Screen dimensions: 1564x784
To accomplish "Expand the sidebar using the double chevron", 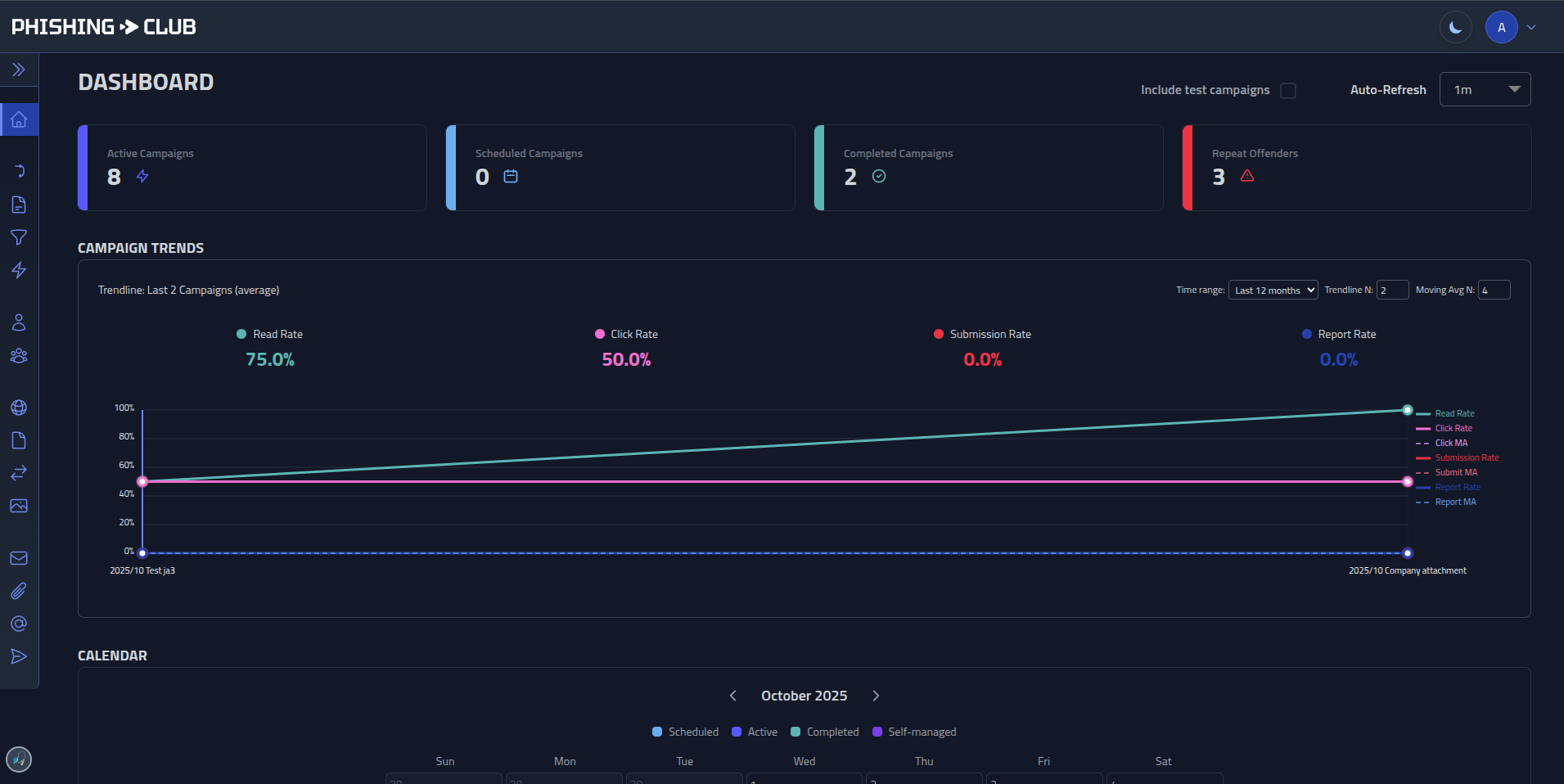I will coord(19,69).
